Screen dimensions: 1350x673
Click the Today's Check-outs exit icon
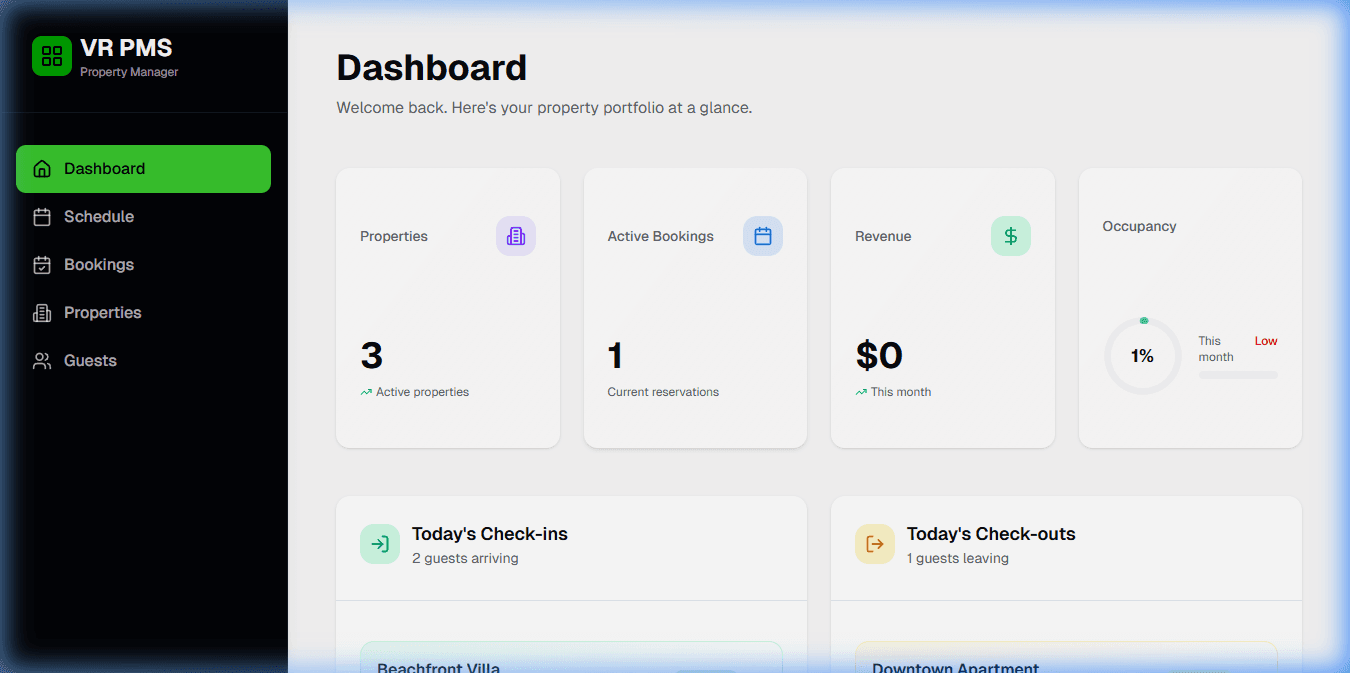point(875,544)
